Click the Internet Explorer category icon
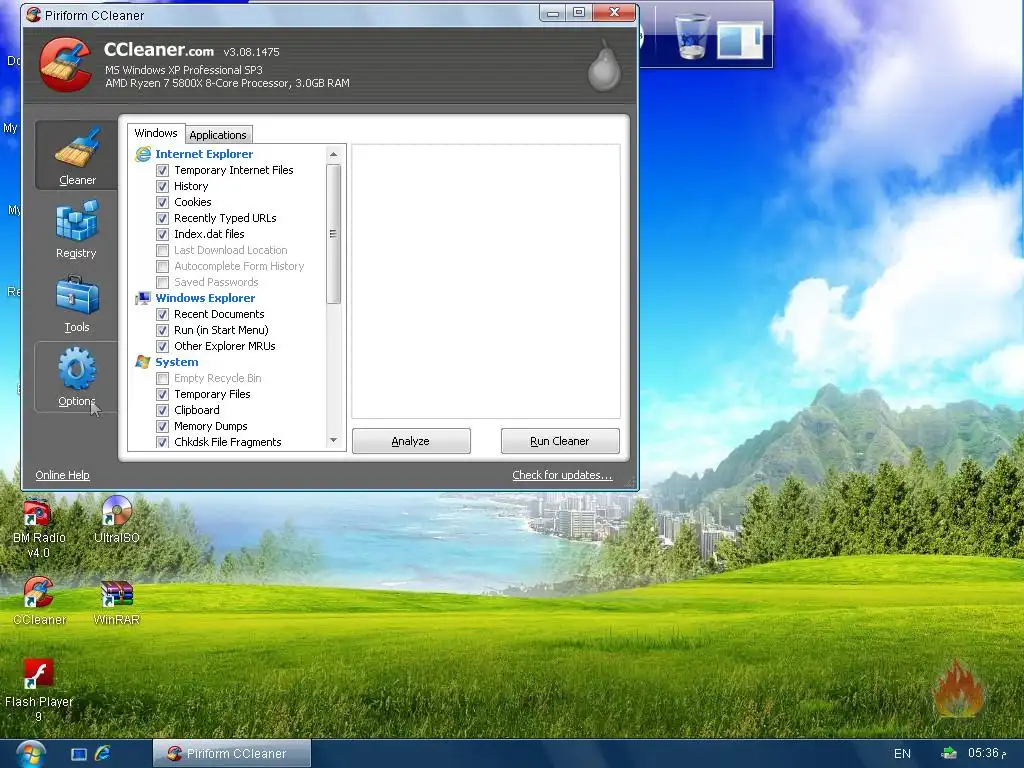This screenshot has width=1024, height=768. coord(143,154)
